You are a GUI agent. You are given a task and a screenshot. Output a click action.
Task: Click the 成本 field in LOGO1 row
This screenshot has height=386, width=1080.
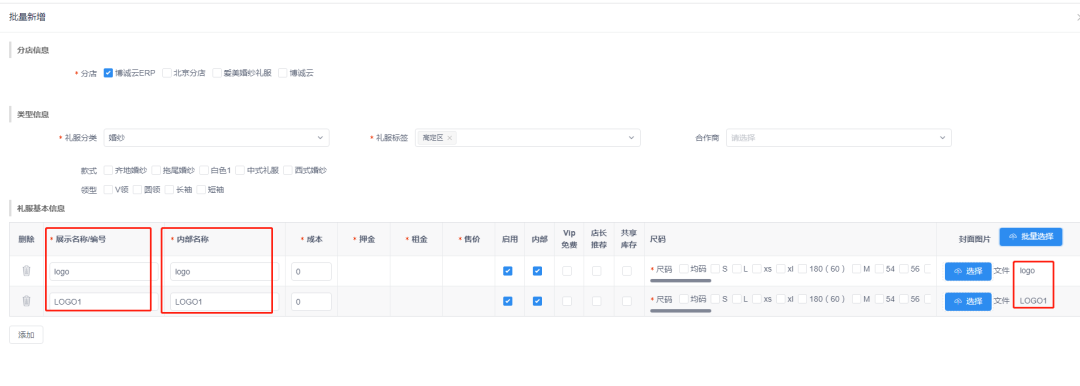(x=311, y=301)
